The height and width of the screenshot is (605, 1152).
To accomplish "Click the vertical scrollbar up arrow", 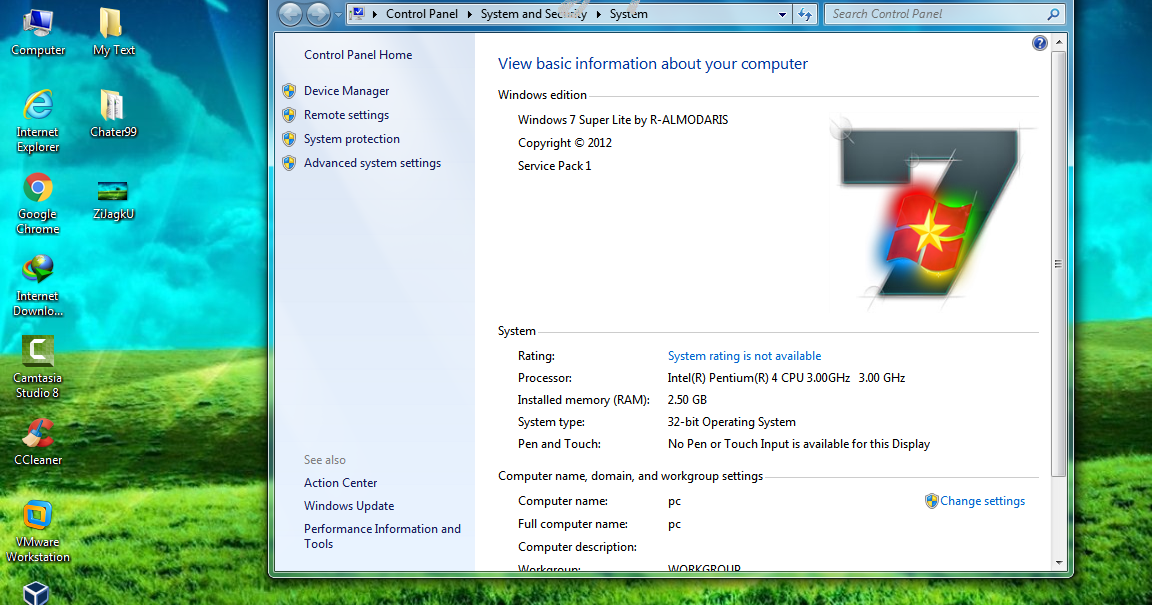I will coord(1059,43).
